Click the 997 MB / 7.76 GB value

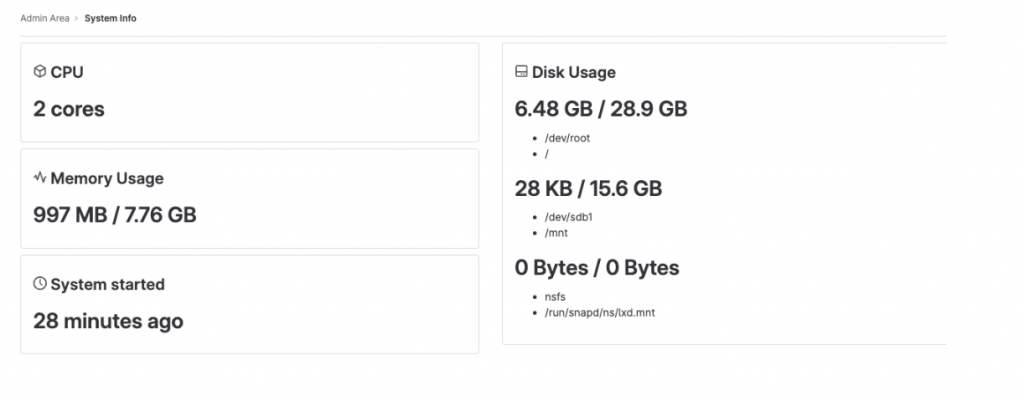115,215
